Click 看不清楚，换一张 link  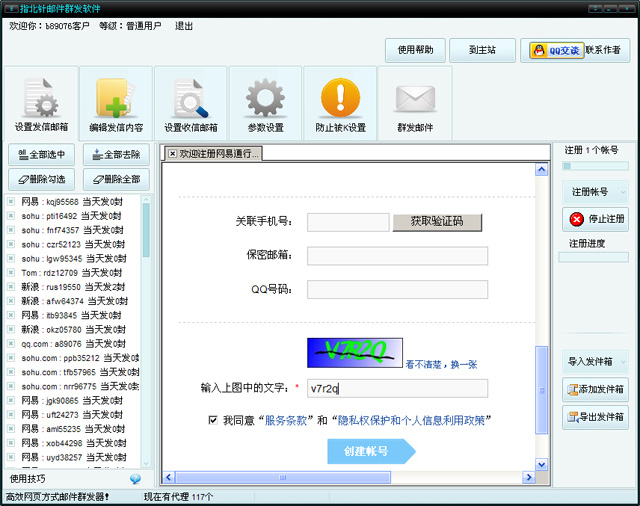[441, 364]
